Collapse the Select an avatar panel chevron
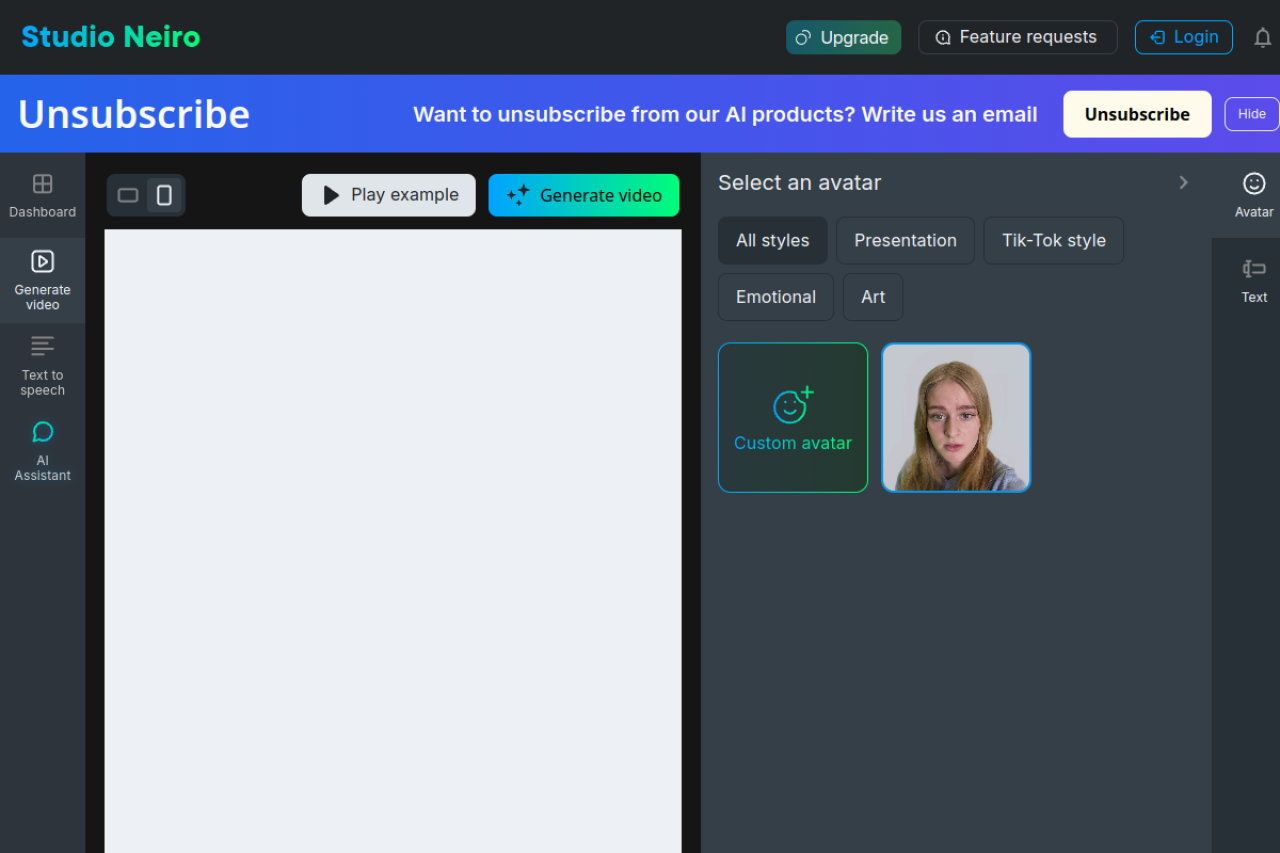The width and height of the screenshot is (1280, 853). click(x=1183, y=182)
